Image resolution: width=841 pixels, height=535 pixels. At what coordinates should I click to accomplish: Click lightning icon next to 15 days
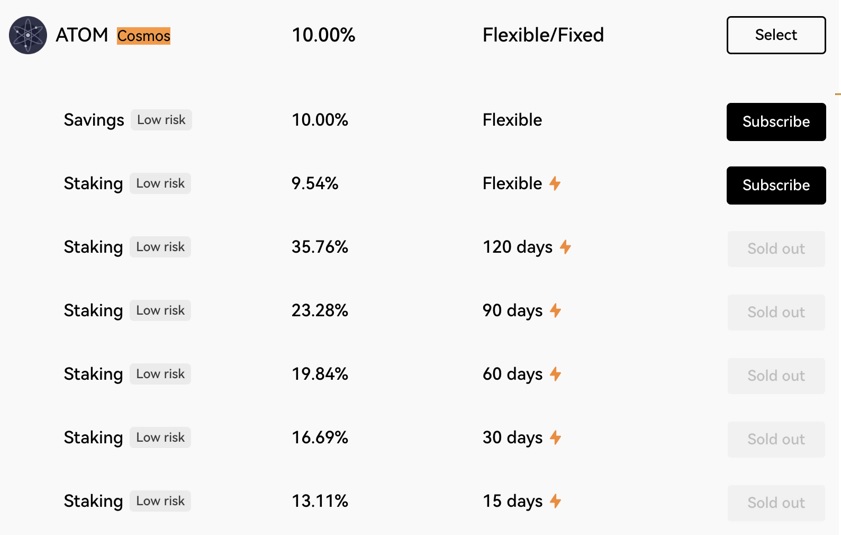pos(555,501)
